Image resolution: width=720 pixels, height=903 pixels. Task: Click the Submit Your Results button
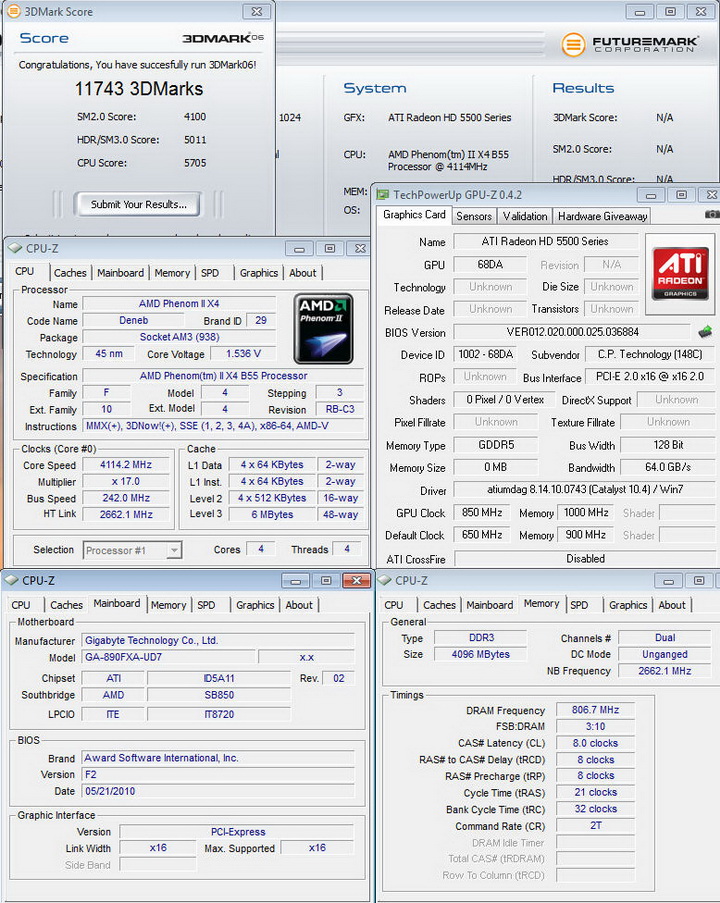(138, 204)
